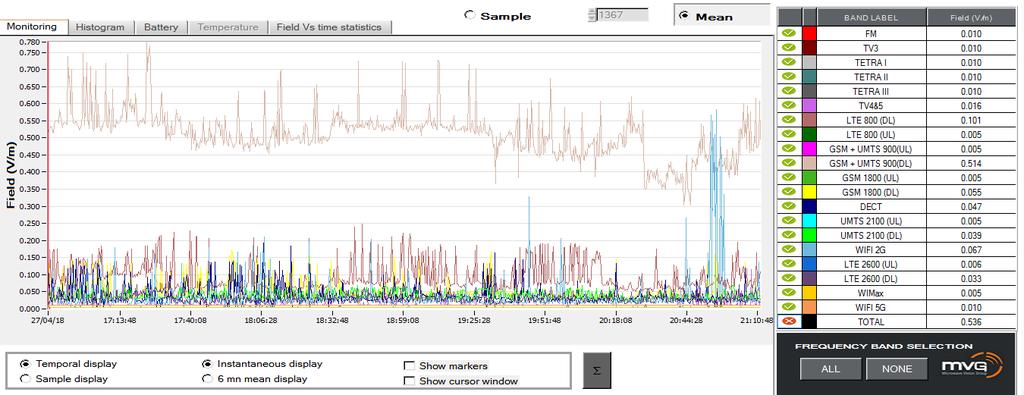
Task: Click the black swatch for TOTAL
Action: [809, 321]
